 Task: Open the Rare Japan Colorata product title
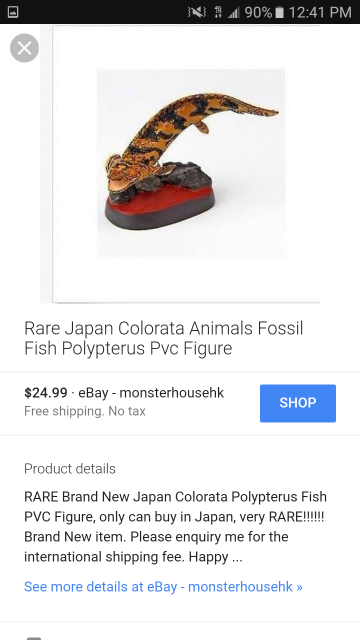pos(164,338)
